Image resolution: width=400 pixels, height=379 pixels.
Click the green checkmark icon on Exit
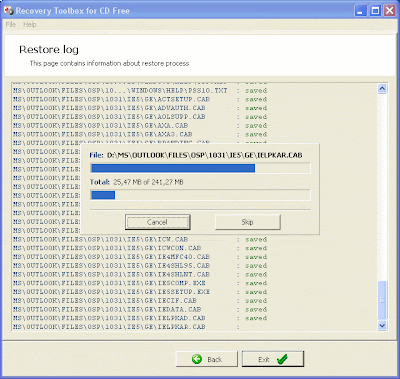[282, 359]
